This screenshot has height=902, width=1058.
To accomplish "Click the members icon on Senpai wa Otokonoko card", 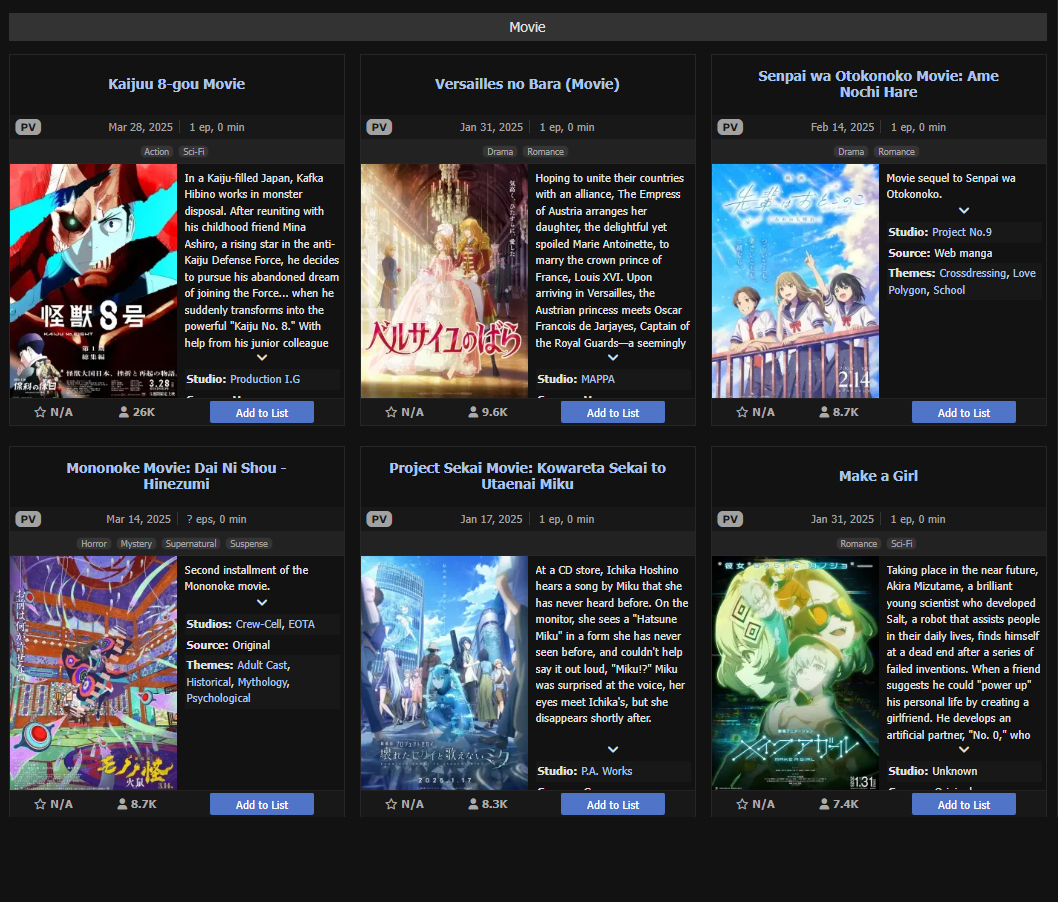I will click(x=824, y=412).
